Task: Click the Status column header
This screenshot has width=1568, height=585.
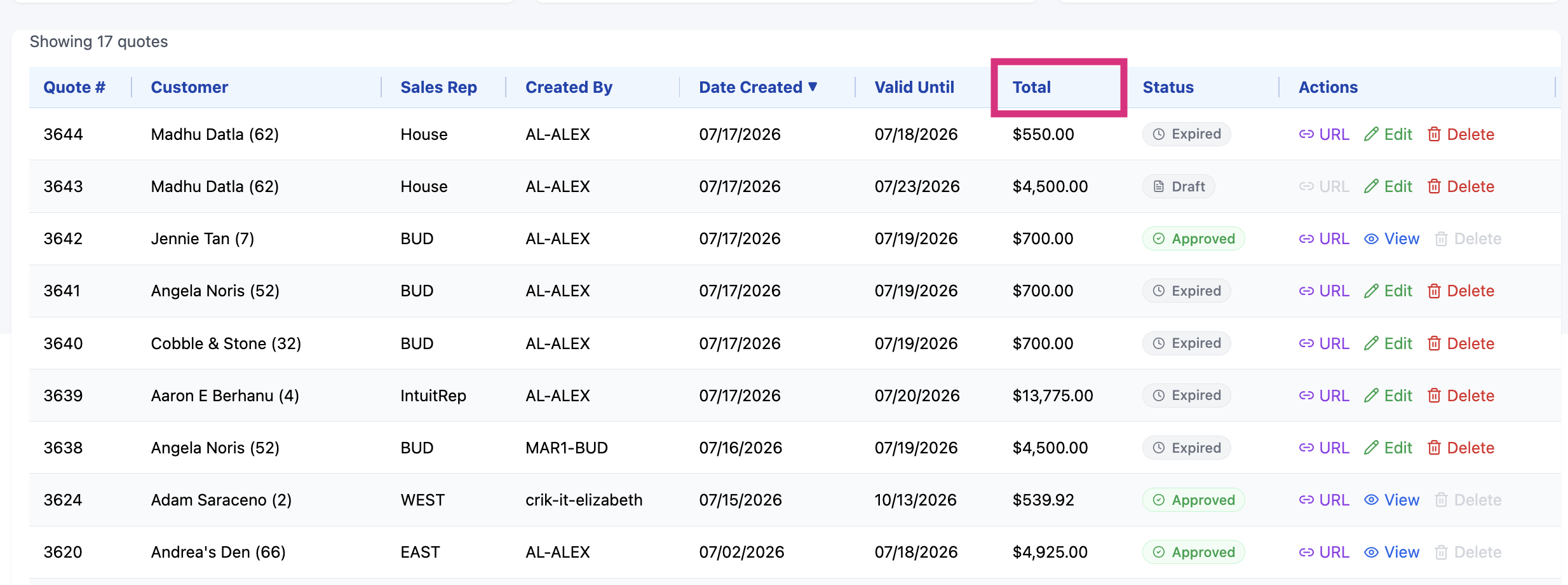Action: click(x=1168, y=87)
